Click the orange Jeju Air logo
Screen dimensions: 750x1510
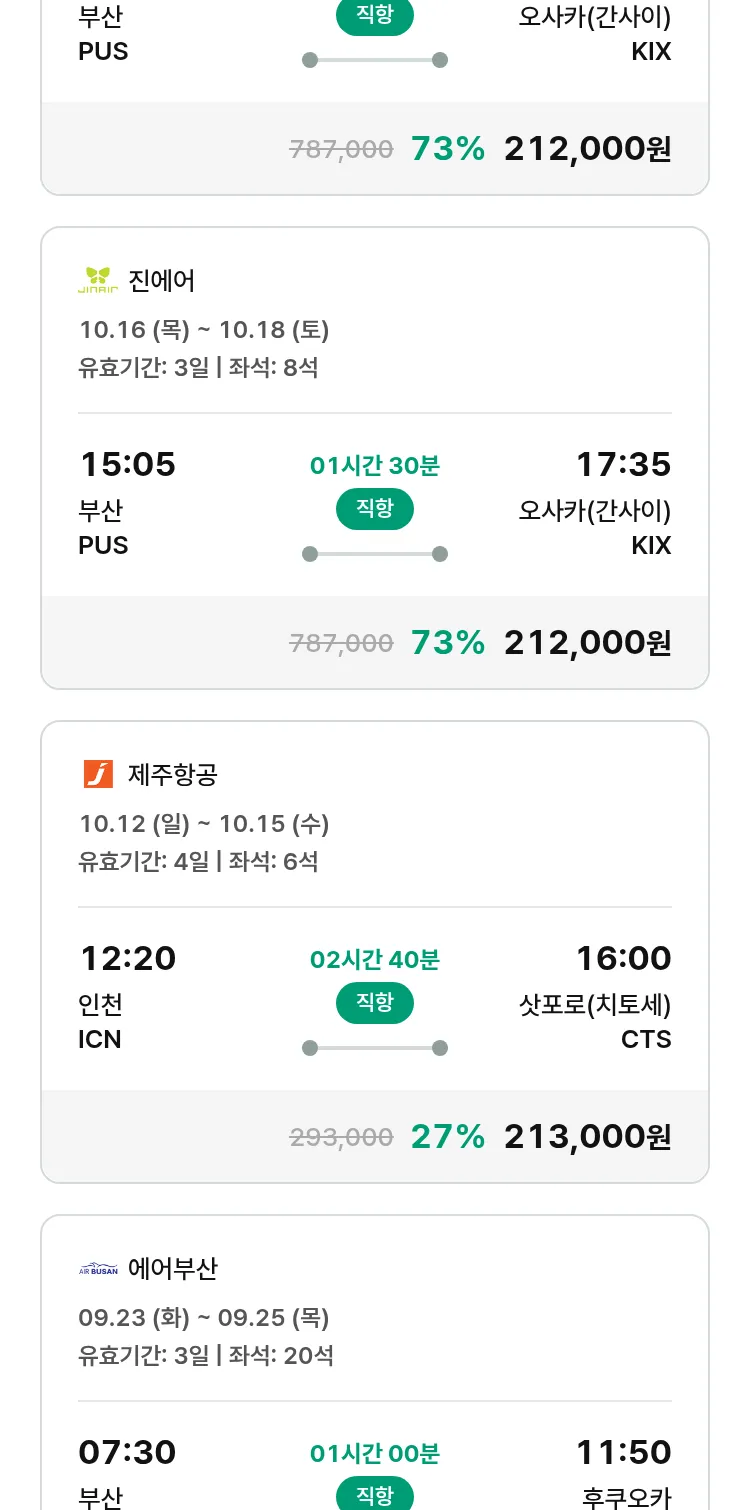tap(98, 774)
